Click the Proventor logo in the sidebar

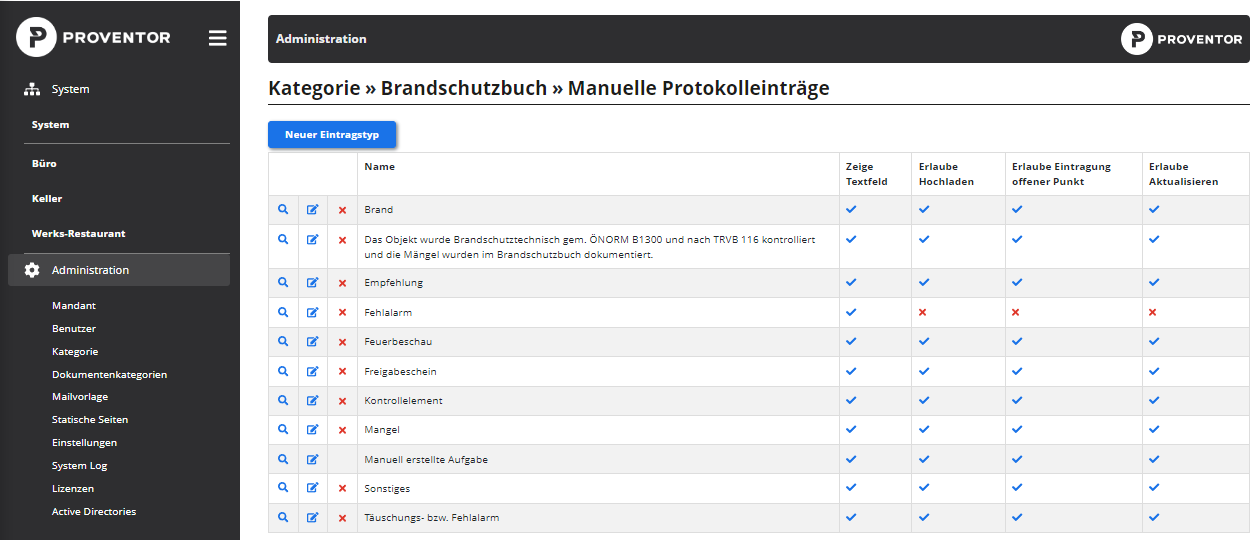[93, 37]
